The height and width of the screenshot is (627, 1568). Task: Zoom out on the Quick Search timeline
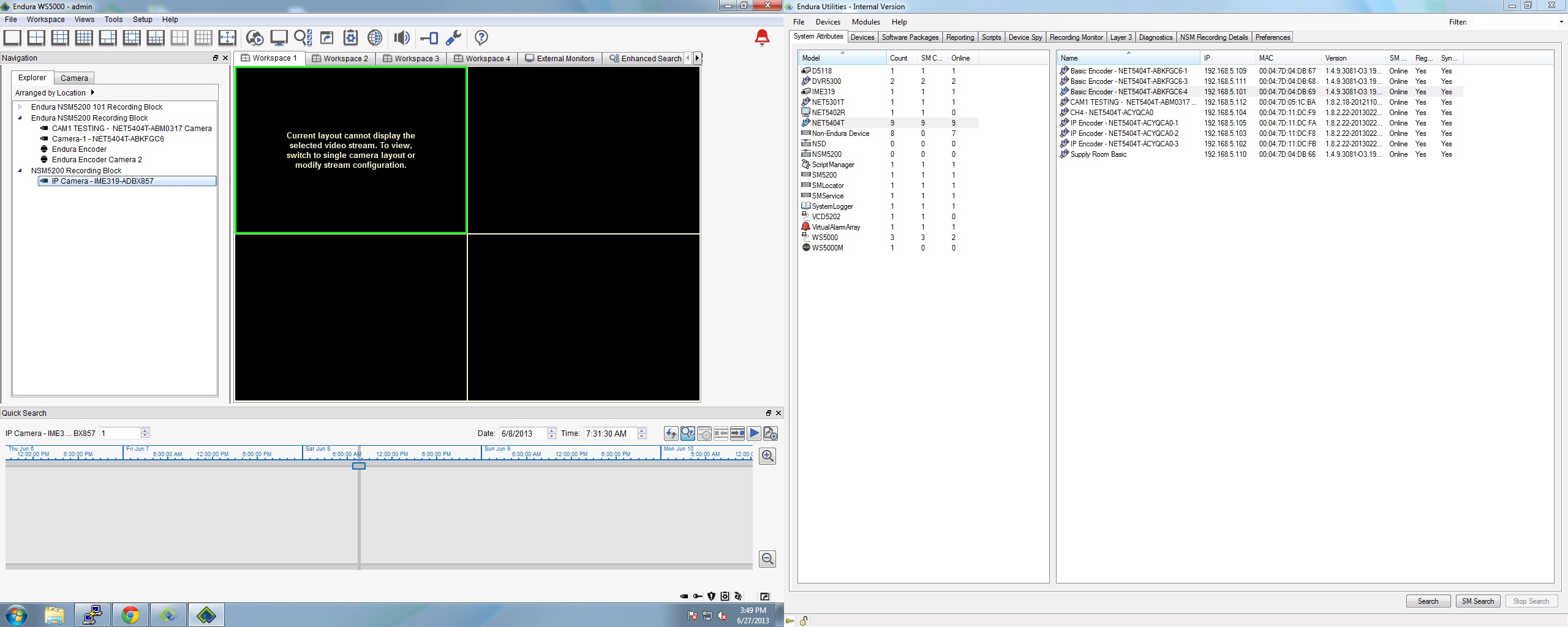click(767, 559)
